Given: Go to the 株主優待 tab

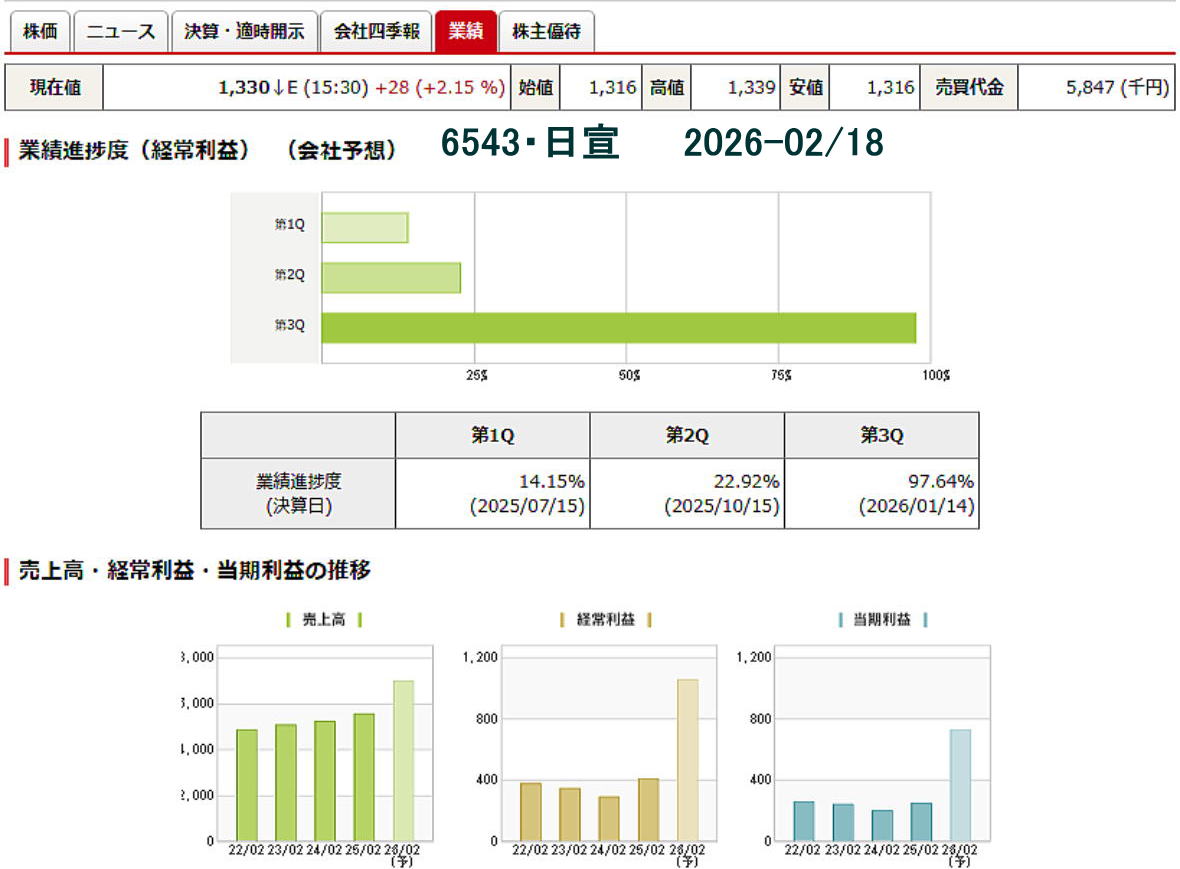Looking at the screenshot, I should [x=546, y=32].
